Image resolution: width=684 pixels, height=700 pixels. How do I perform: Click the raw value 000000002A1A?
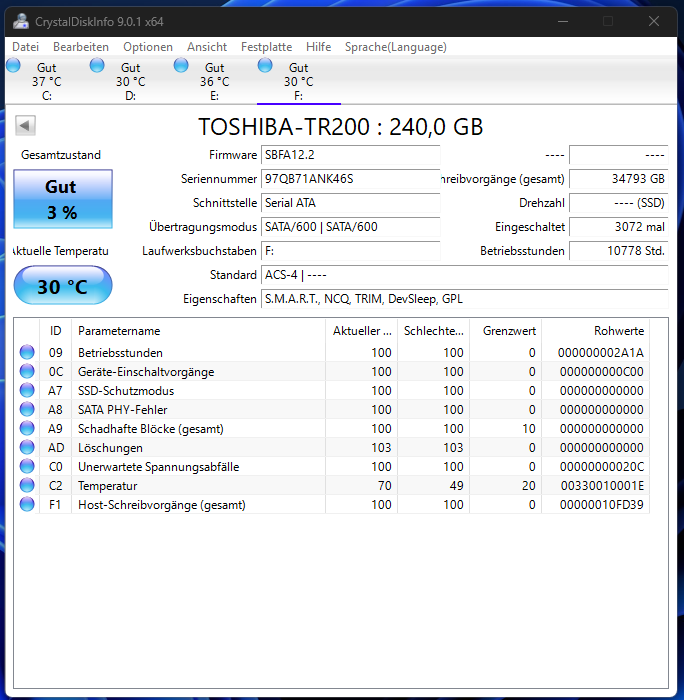tap(601, 353)
